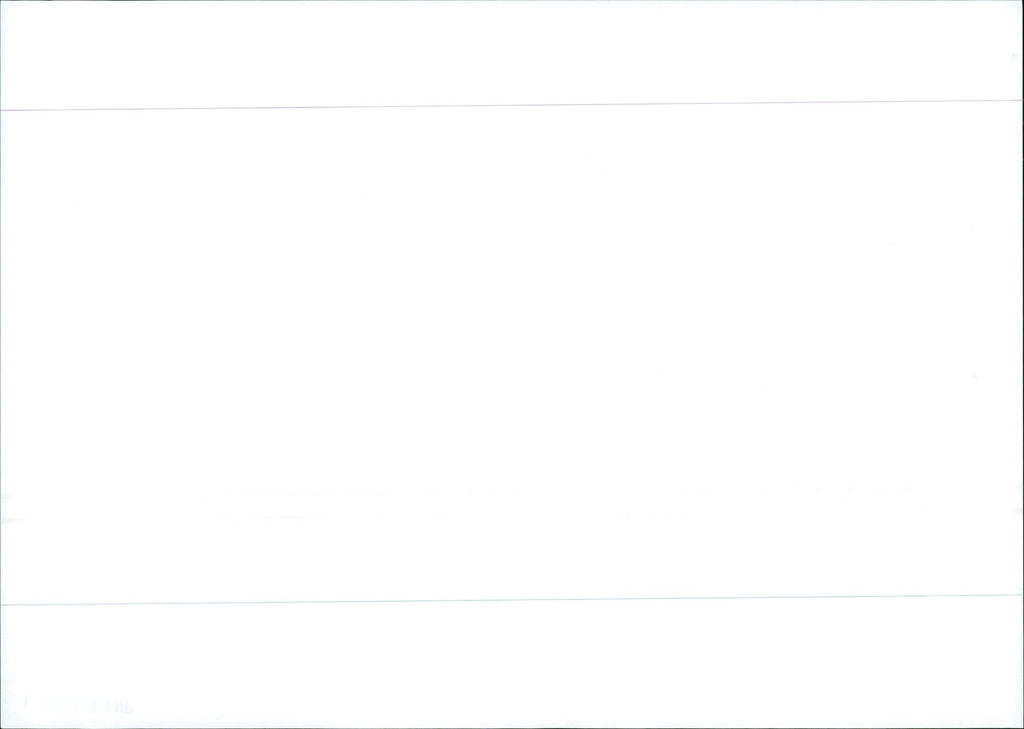
Task: Click the center of the bottom blank band
Action: tap(512, 664)
